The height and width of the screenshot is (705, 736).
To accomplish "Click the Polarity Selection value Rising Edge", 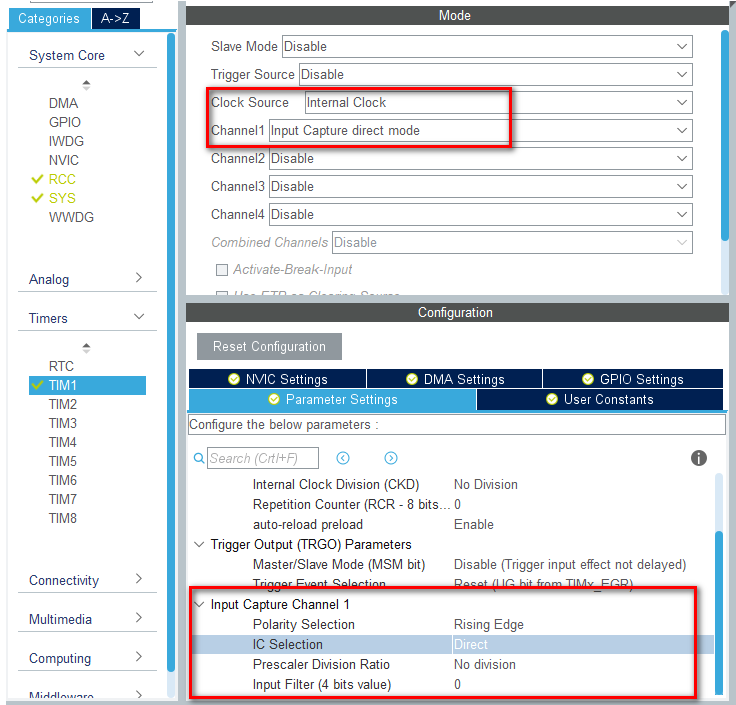I will 489,625.
